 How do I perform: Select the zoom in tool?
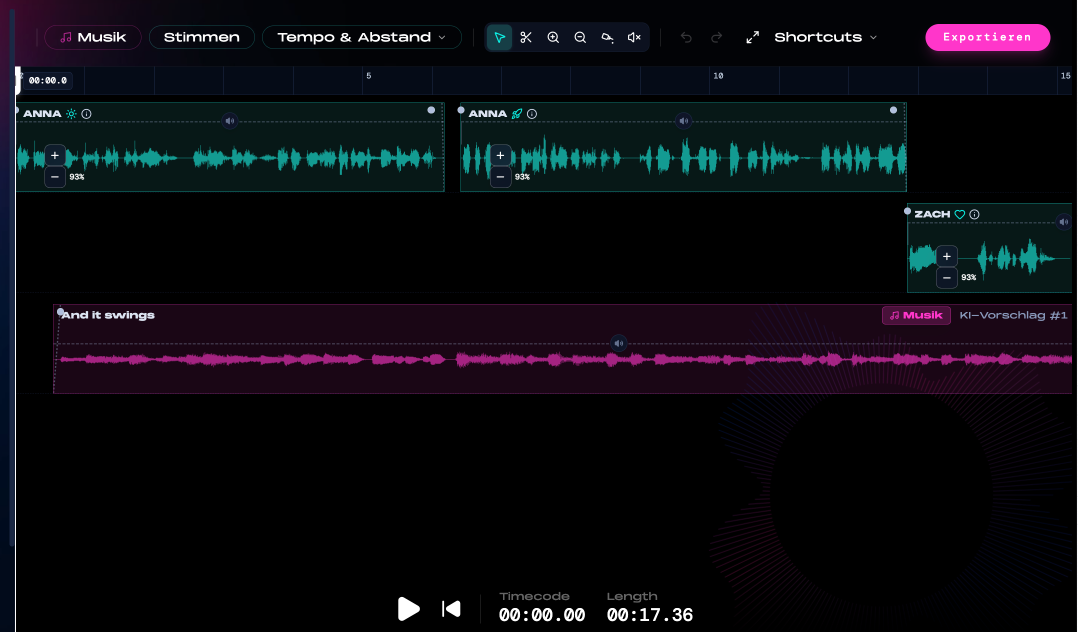pos(553,37)
